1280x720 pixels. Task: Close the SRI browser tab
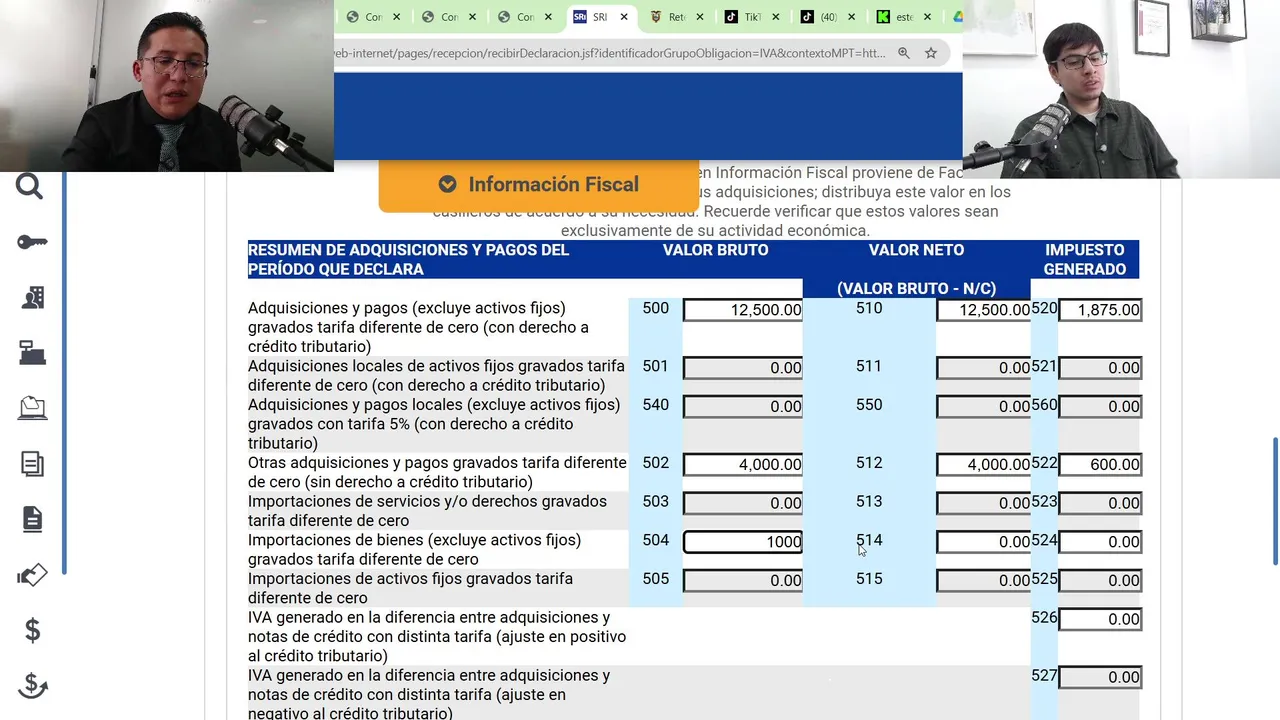pos(624,17)
